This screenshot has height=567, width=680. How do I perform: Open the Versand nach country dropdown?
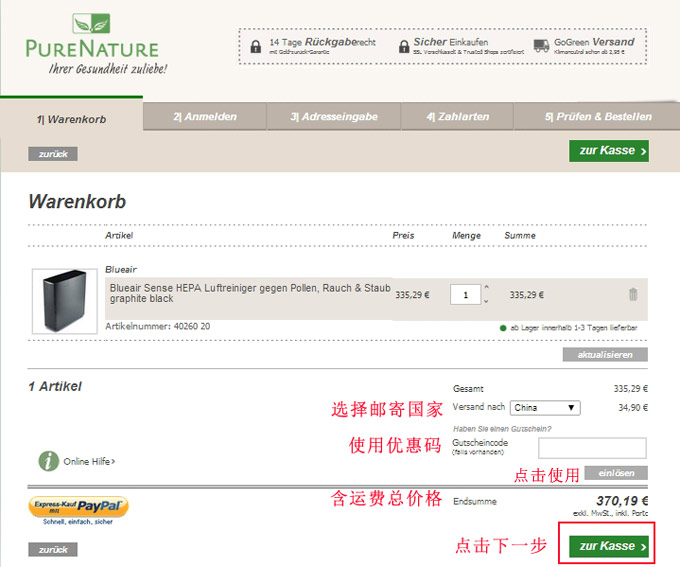[x=545, y=408]
